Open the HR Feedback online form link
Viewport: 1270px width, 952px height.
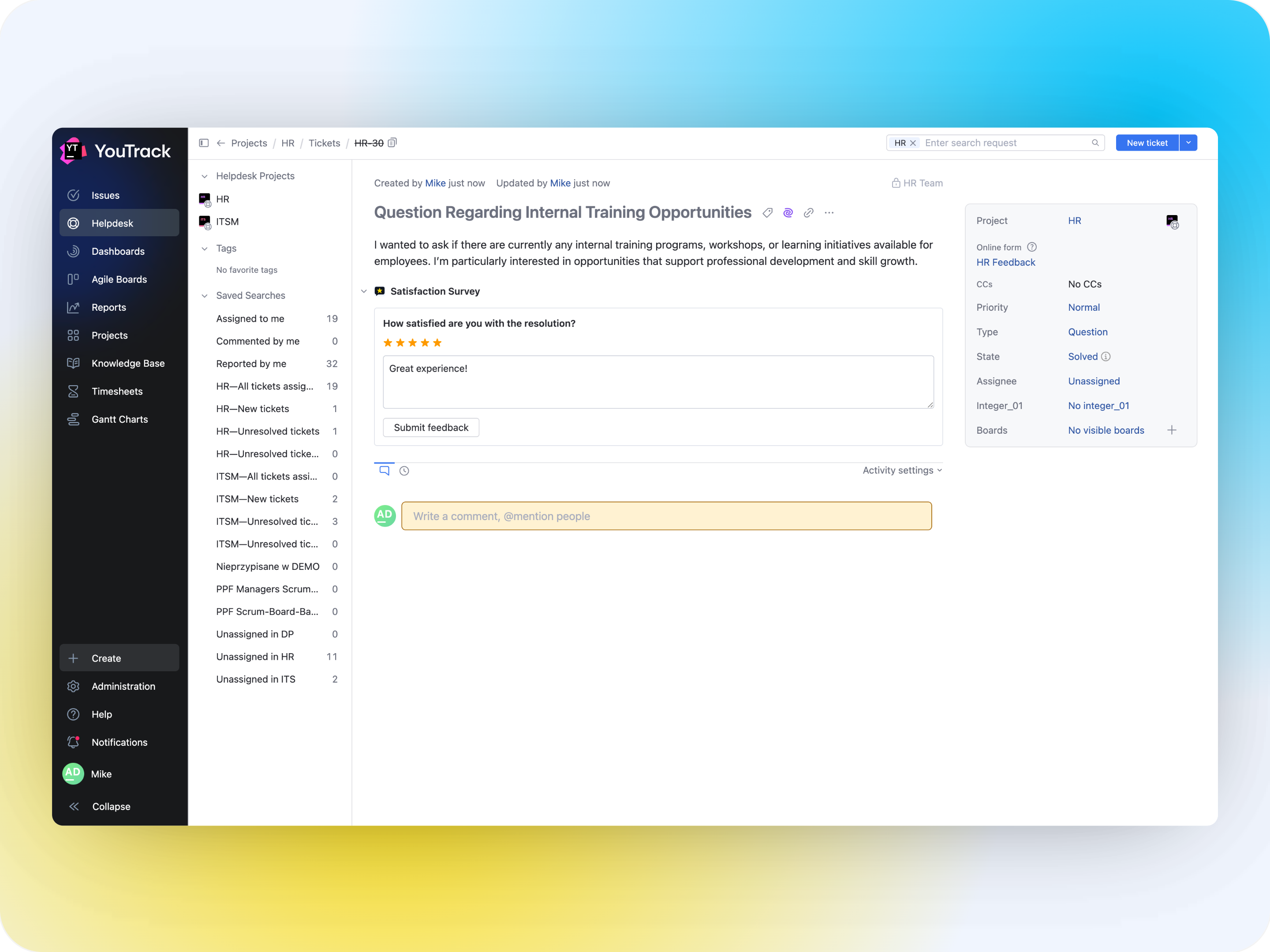1005,262
